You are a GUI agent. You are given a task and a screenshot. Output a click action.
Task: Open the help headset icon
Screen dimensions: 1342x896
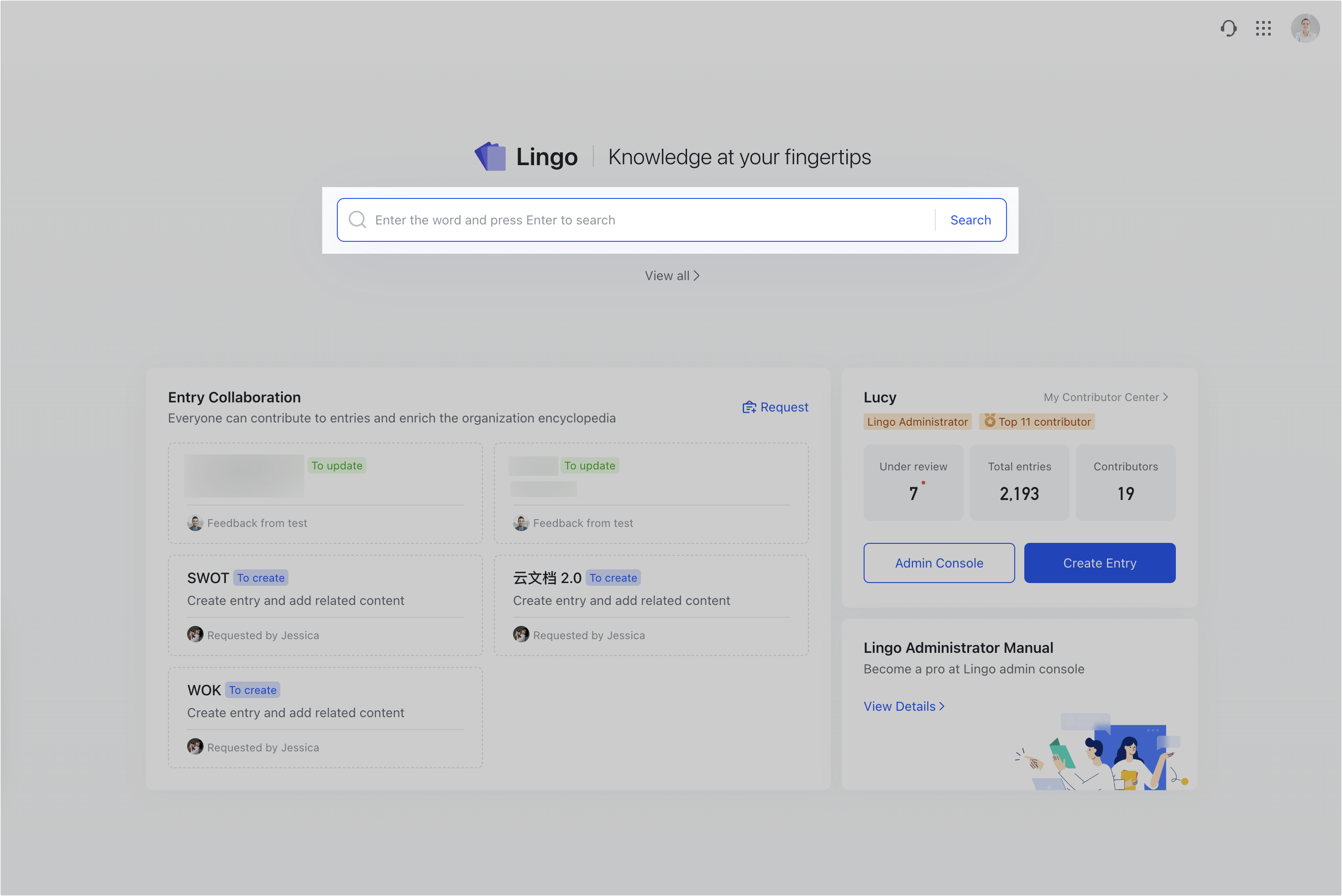click(1229, 28)
